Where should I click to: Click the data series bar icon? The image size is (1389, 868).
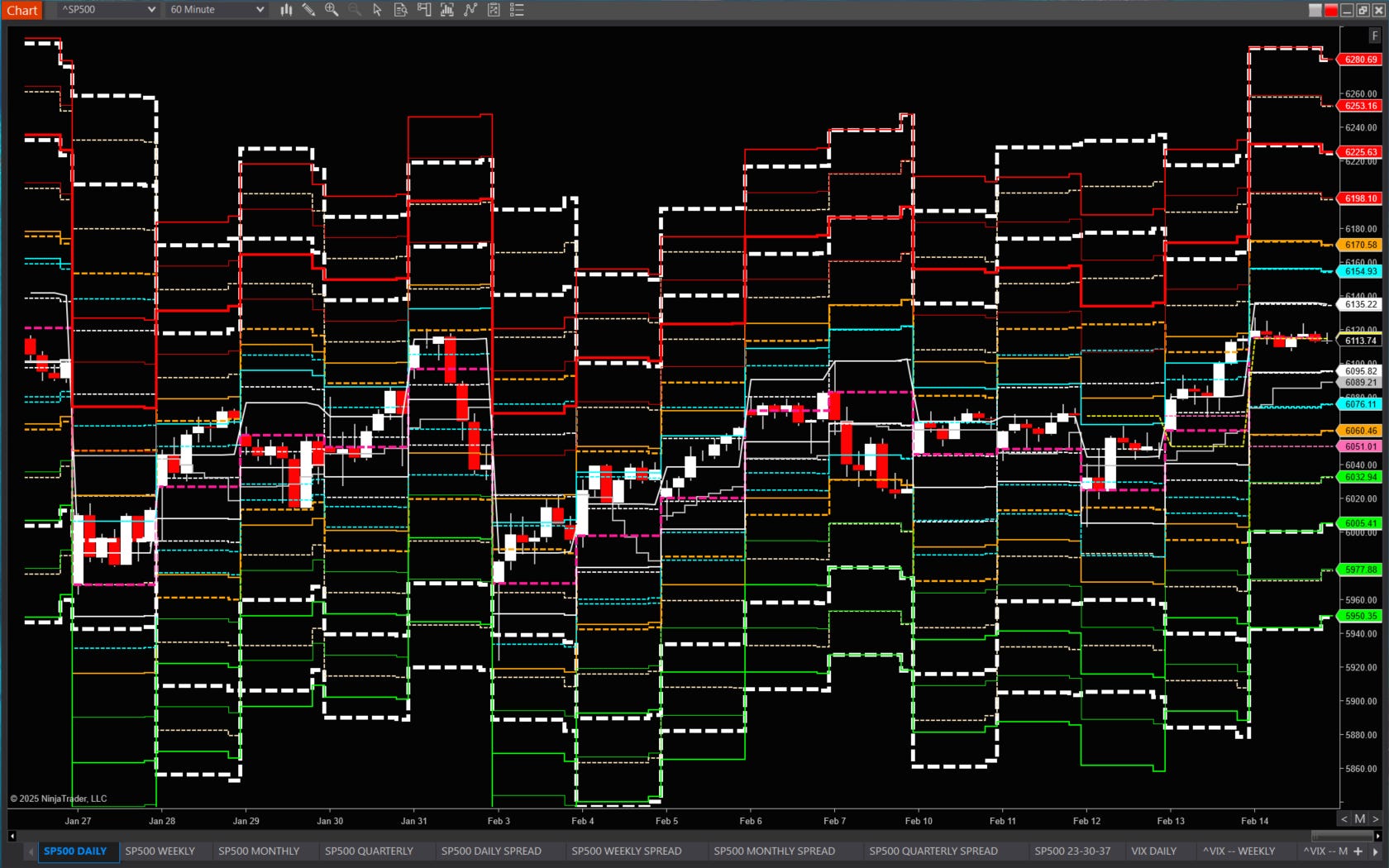(447, 10)
